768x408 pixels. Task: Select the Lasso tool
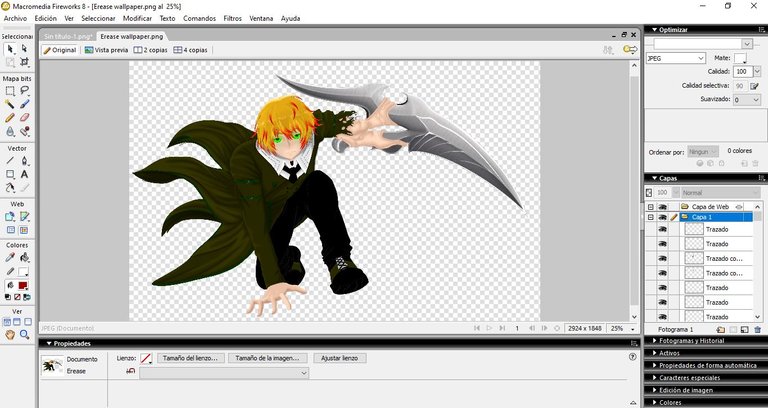point(24,91)
